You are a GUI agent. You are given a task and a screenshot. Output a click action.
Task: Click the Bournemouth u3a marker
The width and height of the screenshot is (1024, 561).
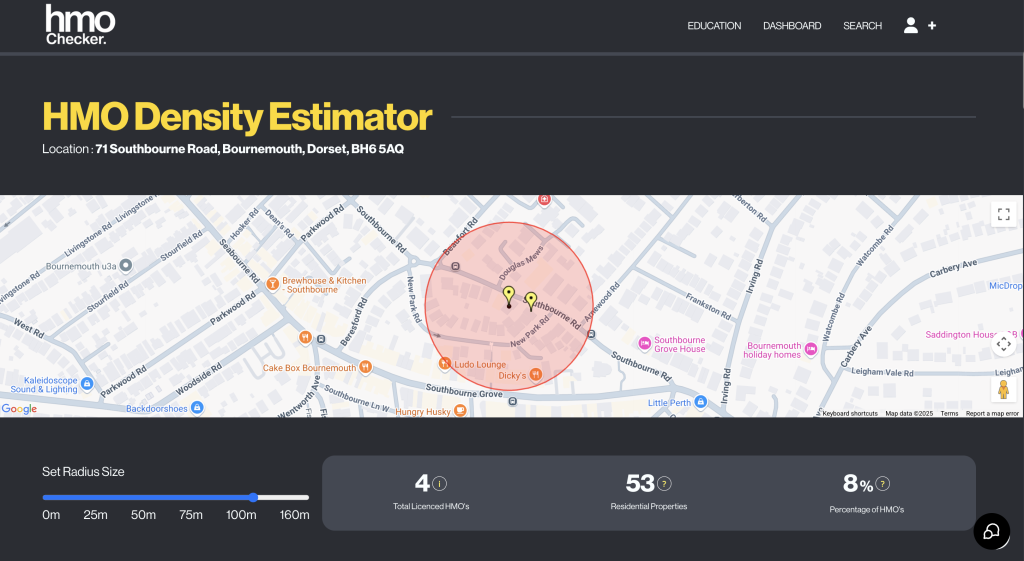(126, 265)
